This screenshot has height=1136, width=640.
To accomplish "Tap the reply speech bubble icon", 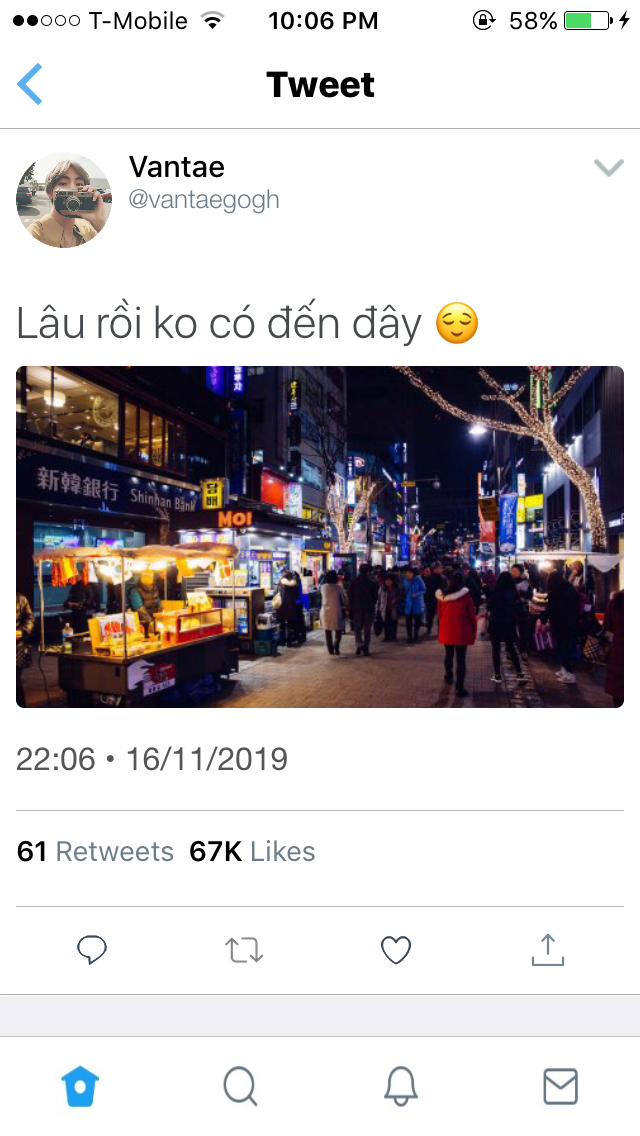I will coord(92,950).
